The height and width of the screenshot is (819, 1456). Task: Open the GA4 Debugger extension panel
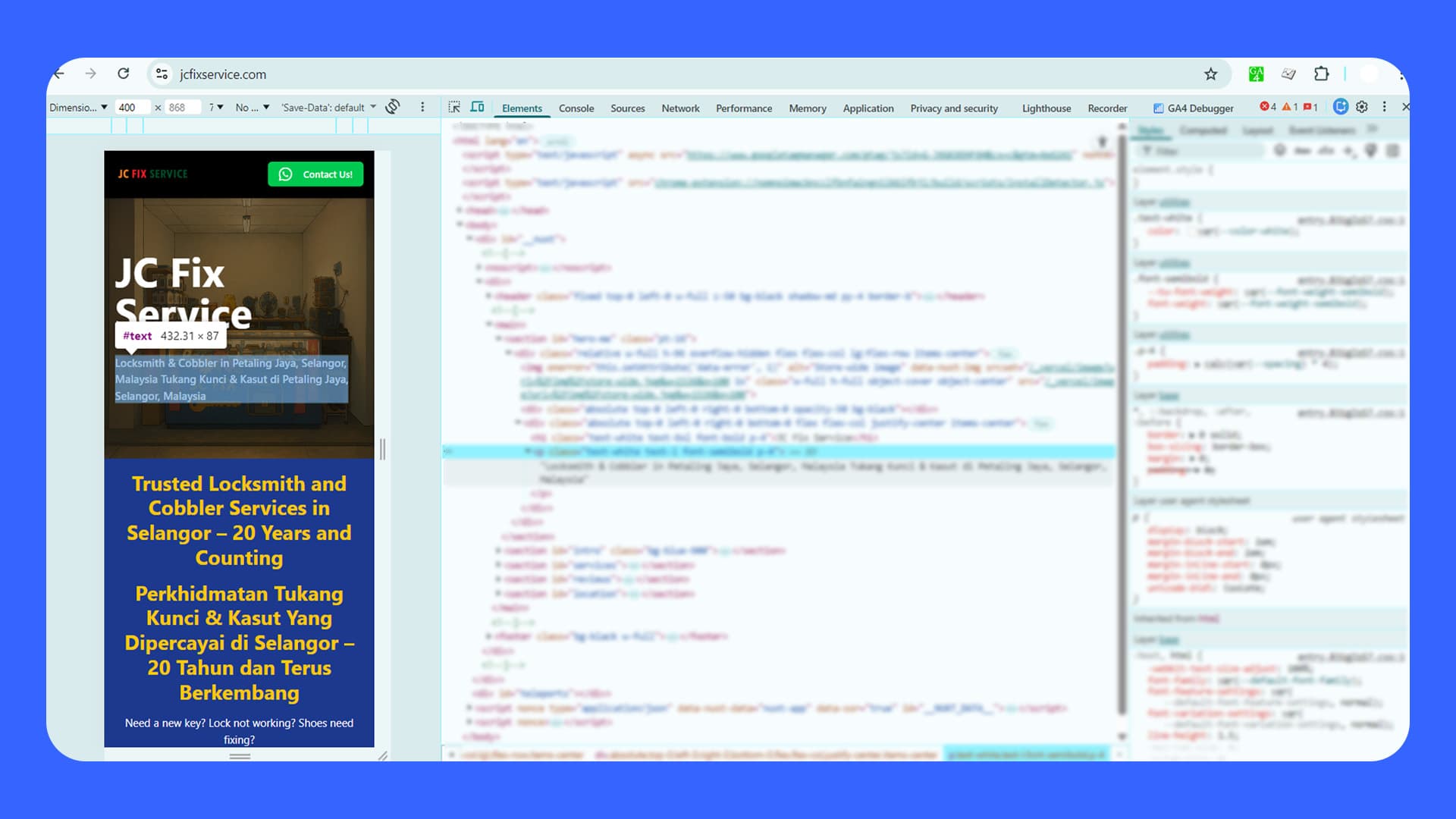coord(1192,108)
